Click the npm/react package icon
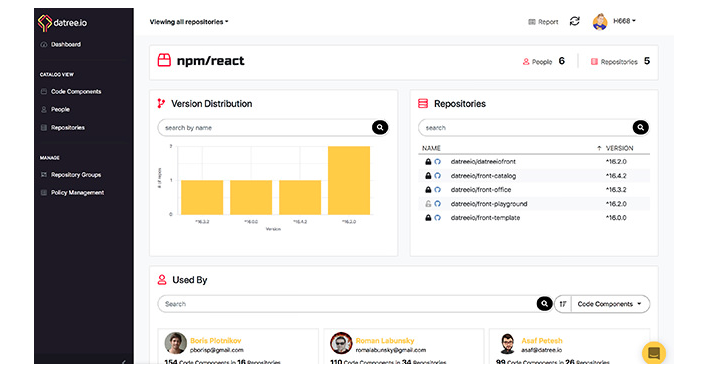 164,60
